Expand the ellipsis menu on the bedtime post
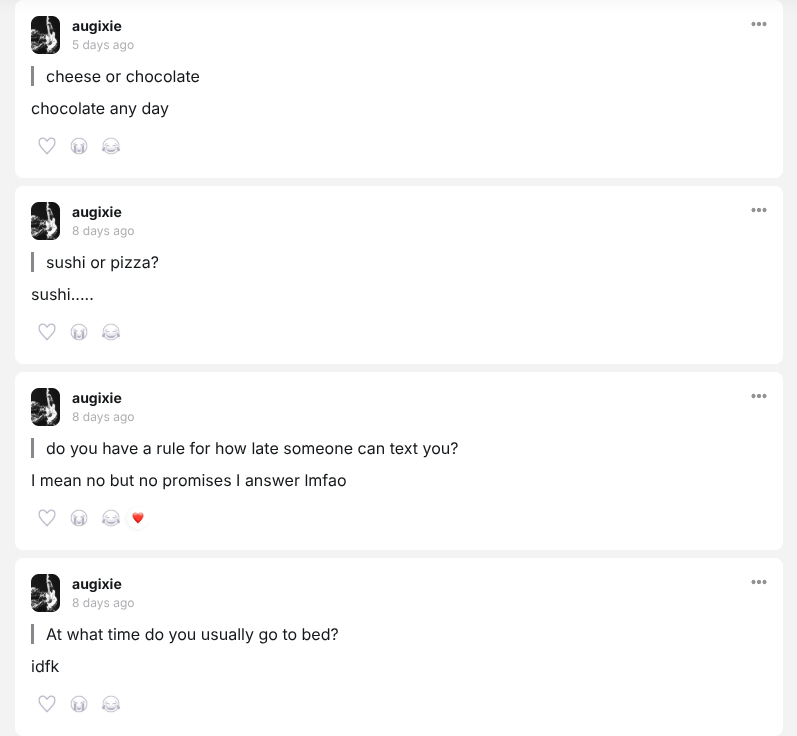Viewport: 797px width, 736px height. (x=759, y=582)
